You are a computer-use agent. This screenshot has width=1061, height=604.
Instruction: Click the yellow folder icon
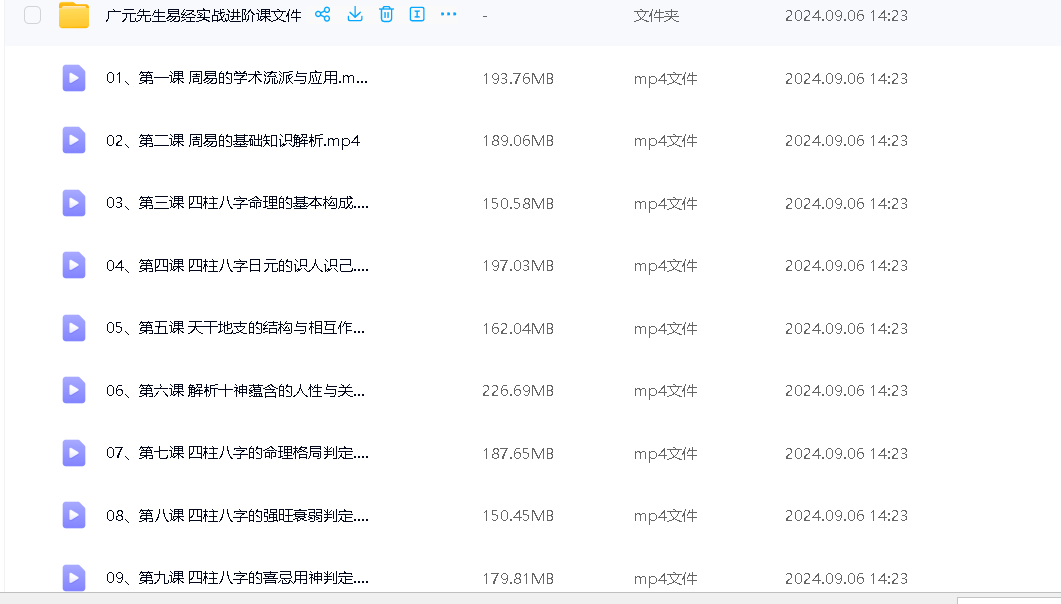[74, 15]
